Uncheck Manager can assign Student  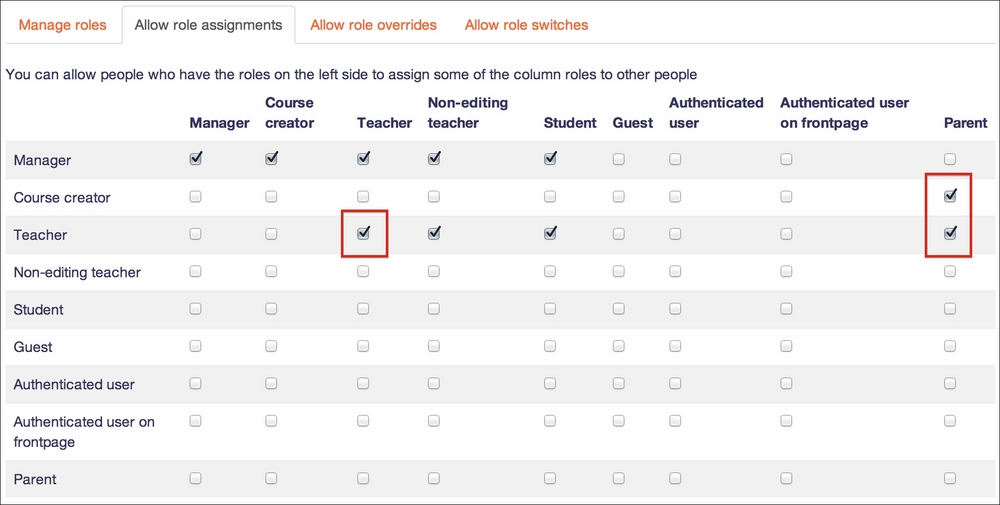pyautogui.click(x=550, y=159)
